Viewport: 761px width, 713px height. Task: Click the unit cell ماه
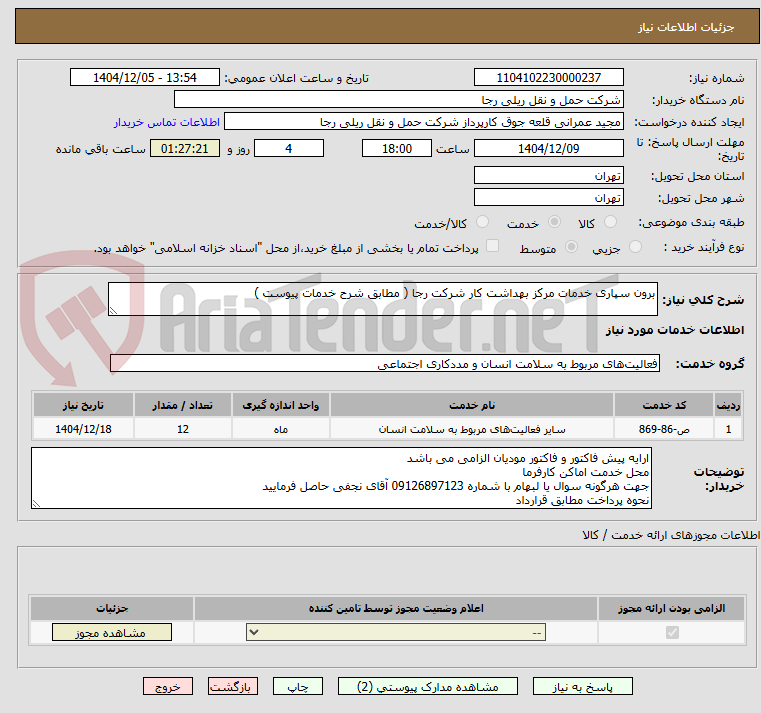(x=281, y=429)
